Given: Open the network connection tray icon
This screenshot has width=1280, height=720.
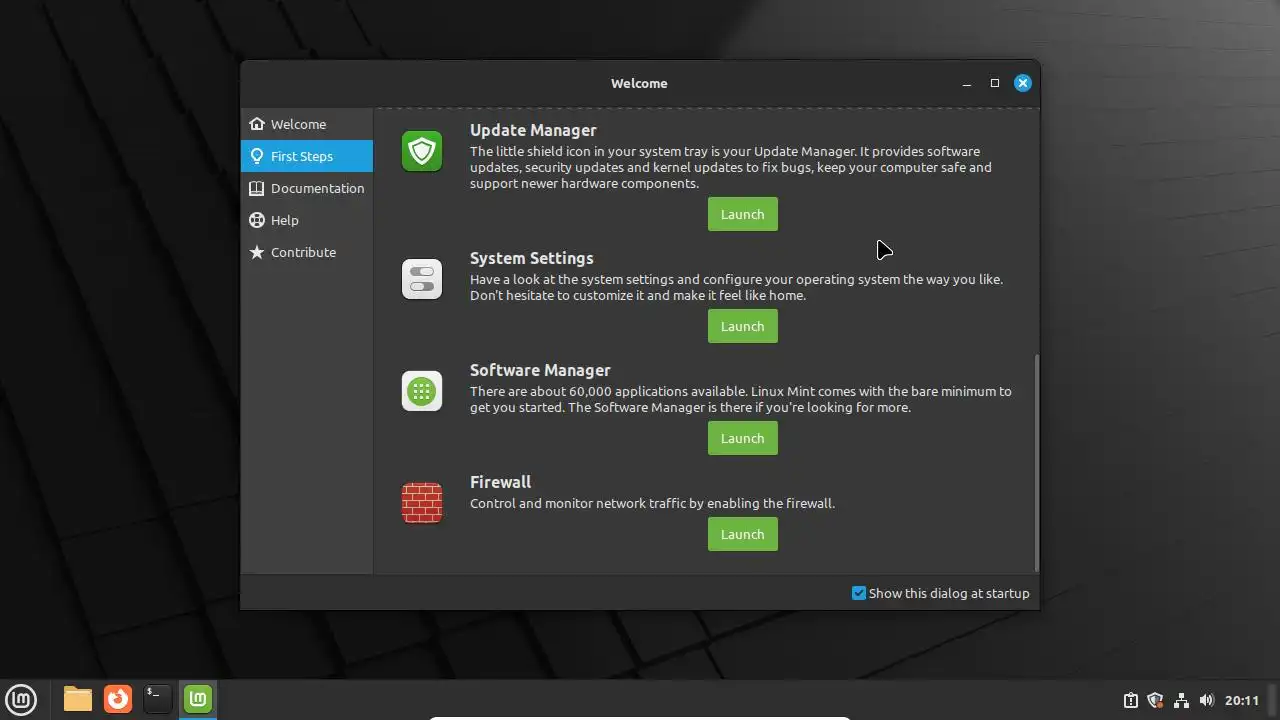Looking at the screenshot, I should 1181,700.
